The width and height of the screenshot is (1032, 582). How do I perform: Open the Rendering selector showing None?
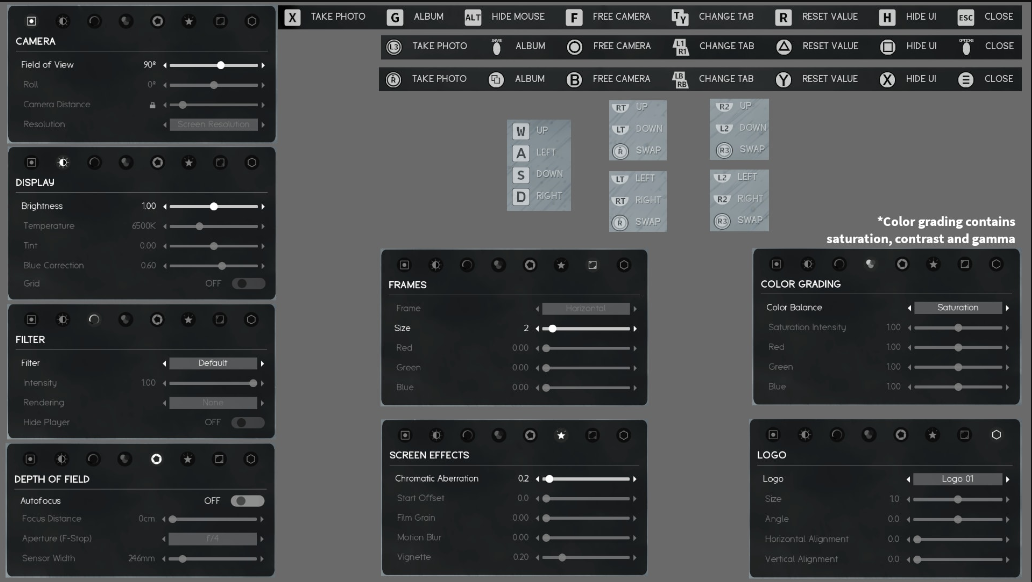(213, 402)
